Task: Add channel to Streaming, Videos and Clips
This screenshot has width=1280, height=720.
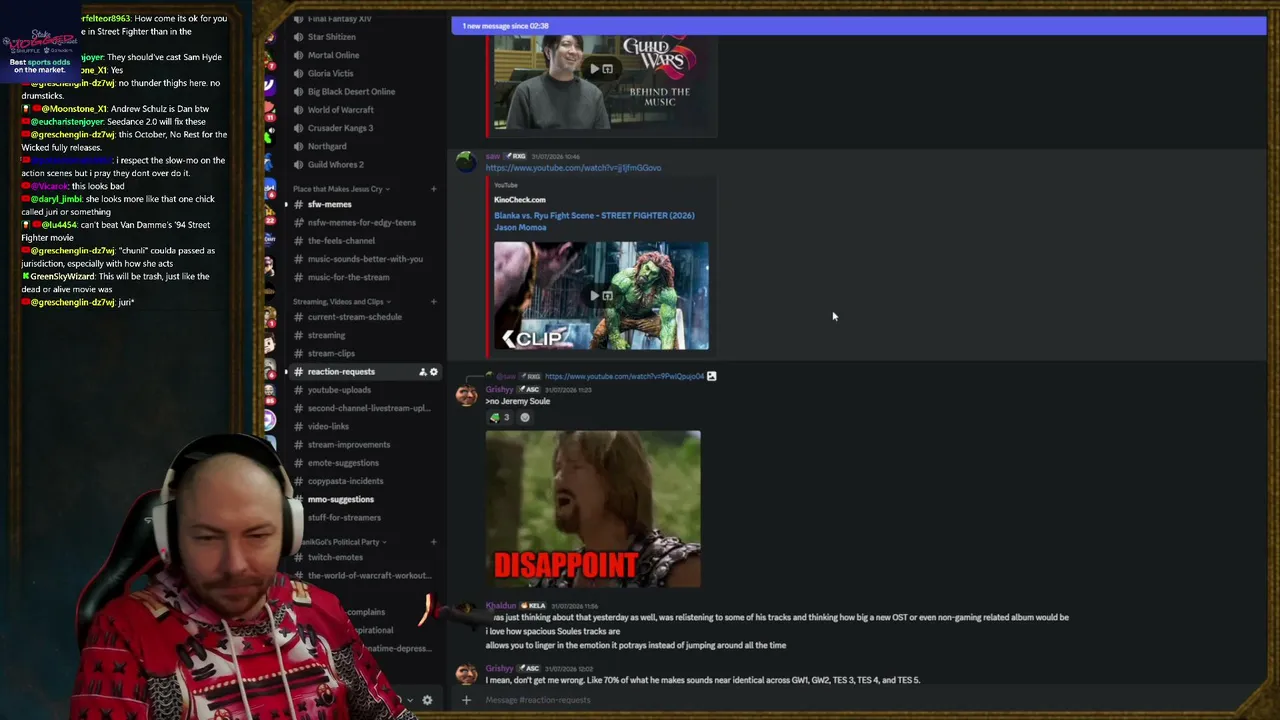Action: pos(433,302)
